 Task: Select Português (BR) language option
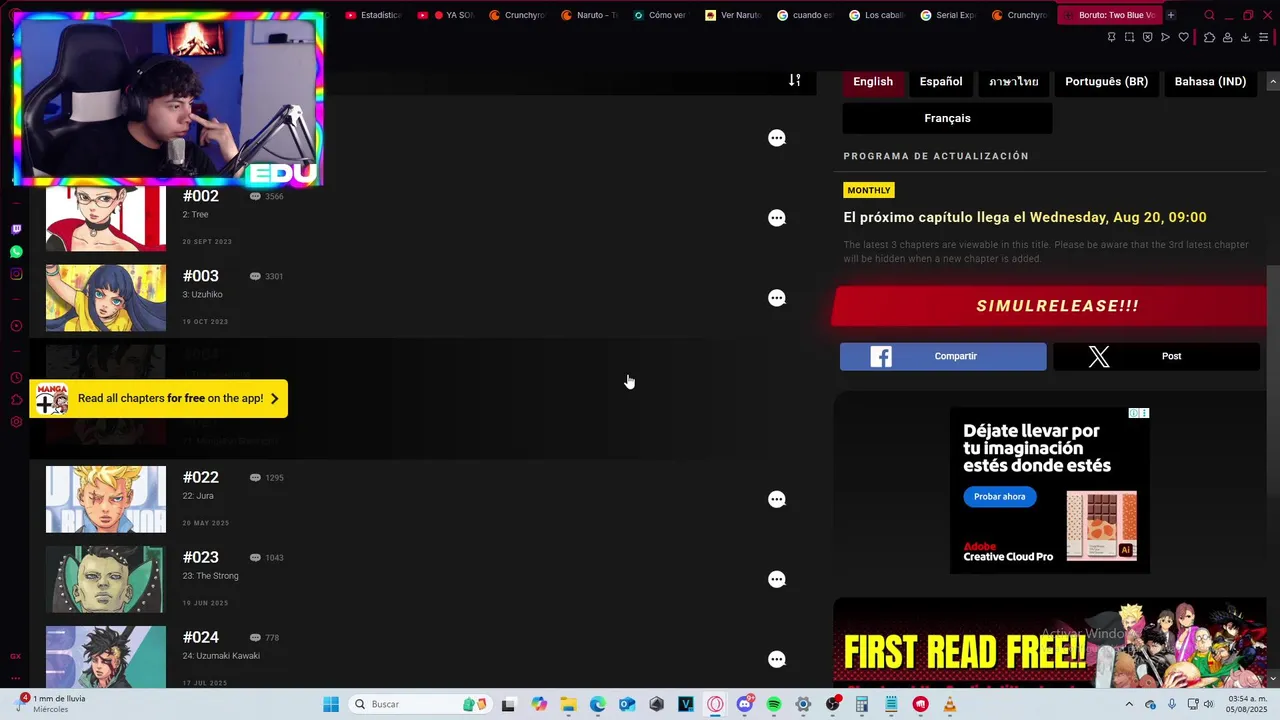1106,82
